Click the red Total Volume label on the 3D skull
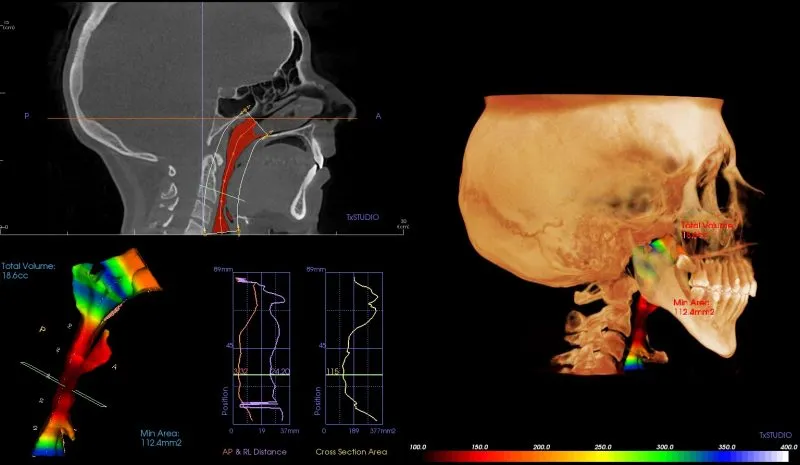 707,230
